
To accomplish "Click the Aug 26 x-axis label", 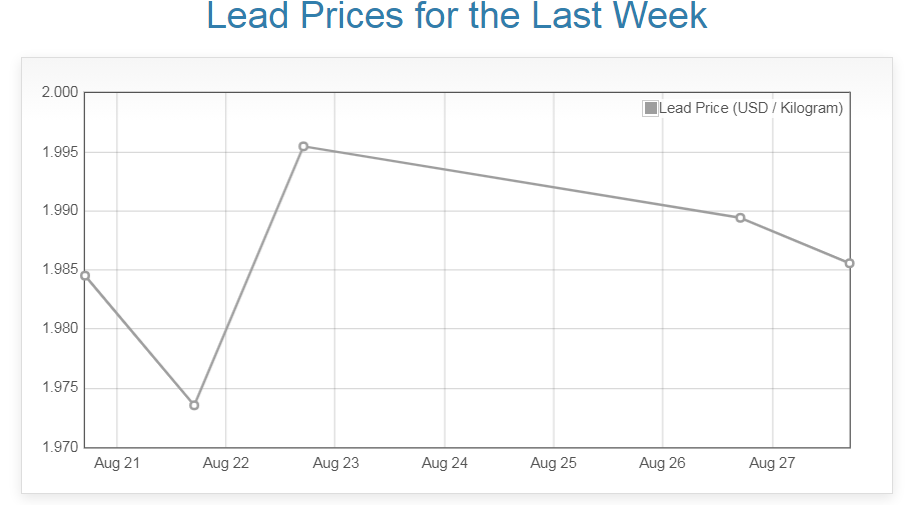I will pos(662,463).
